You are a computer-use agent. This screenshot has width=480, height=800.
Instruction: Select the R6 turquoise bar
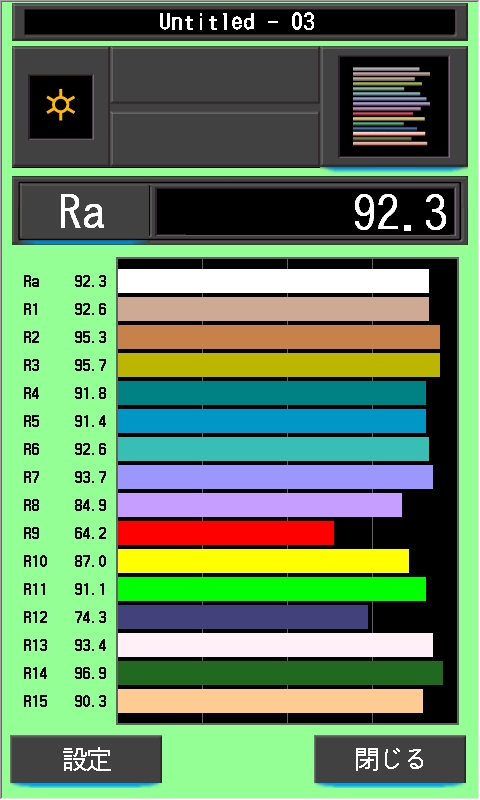(x=273, y=449)
